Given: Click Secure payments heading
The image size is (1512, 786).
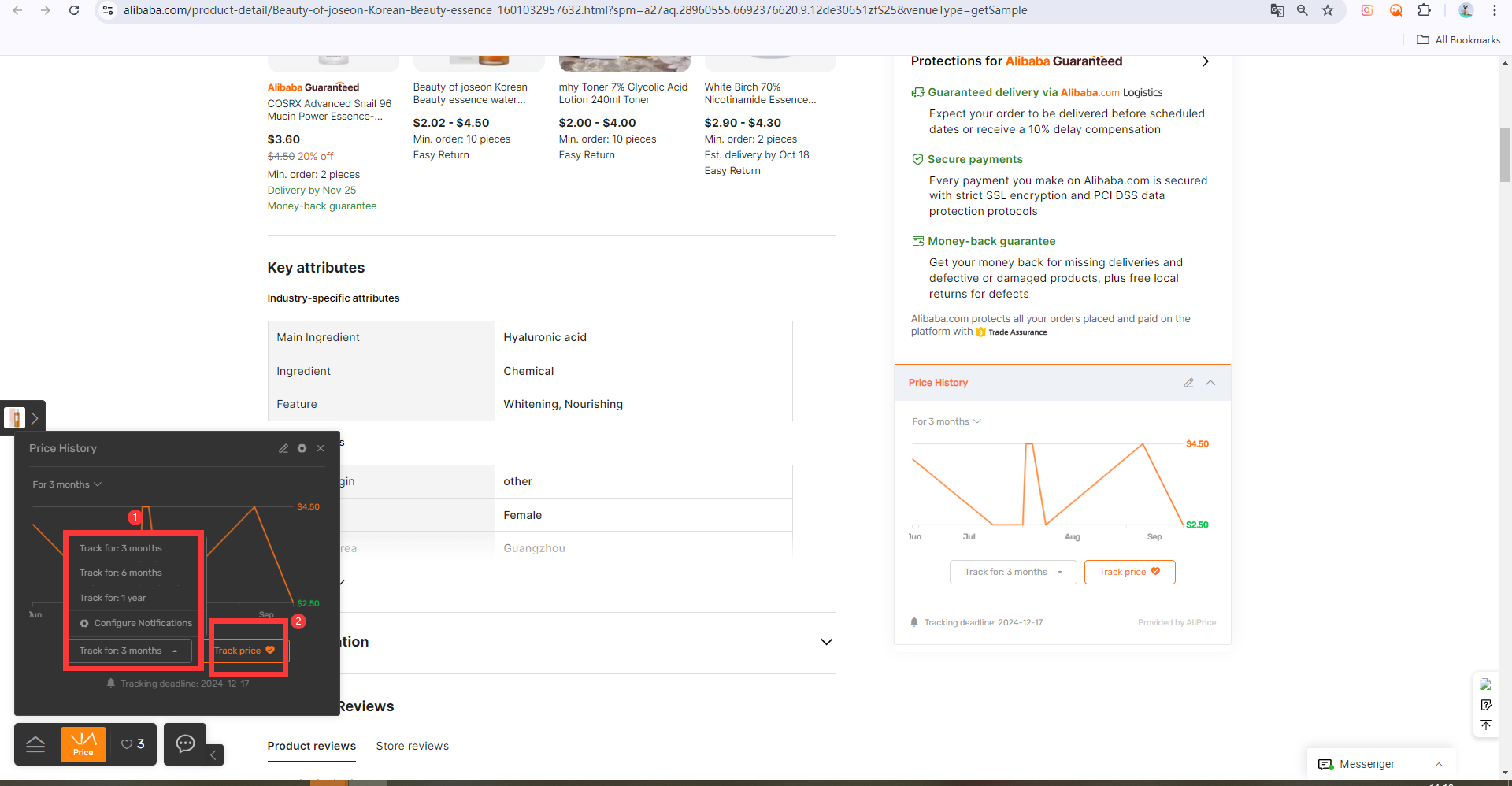Looking at the screenshot, I should click(975, 159).
